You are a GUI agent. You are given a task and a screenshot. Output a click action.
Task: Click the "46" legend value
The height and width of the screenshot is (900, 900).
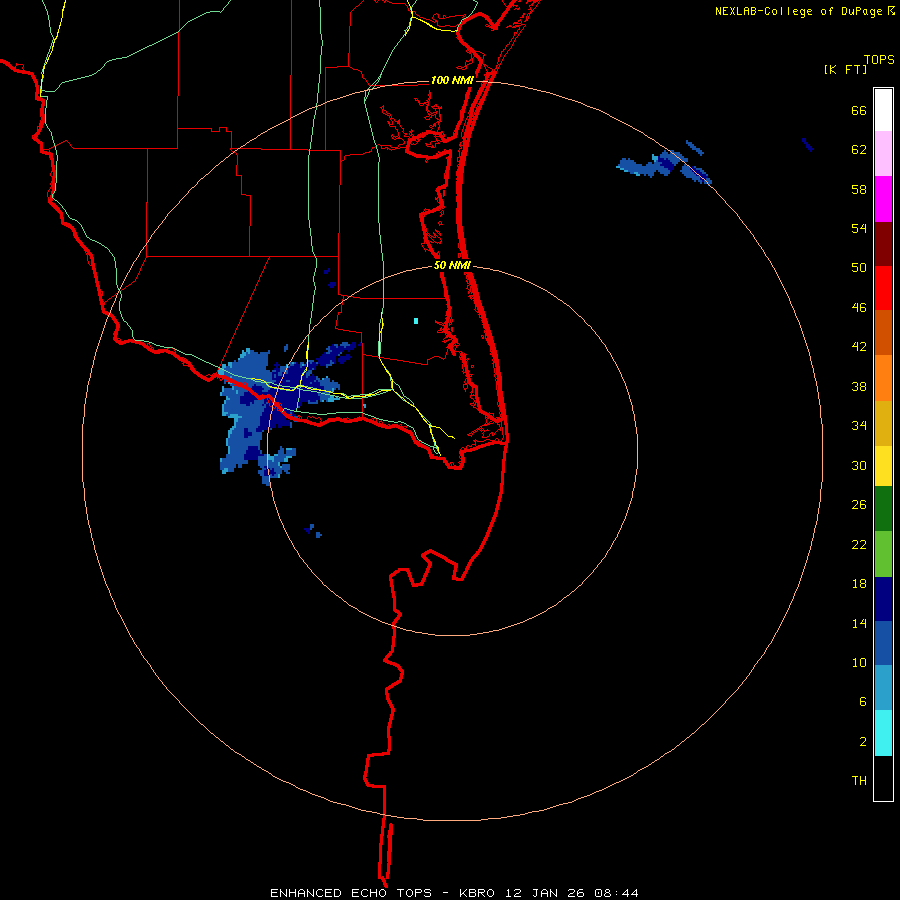click(x=859, y=308)
